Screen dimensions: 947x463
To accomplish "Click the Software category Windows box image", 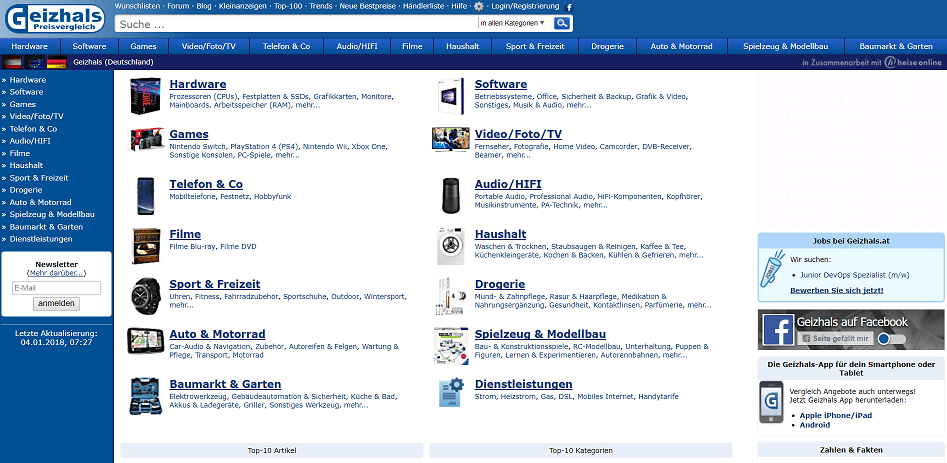I will pyautogui.click(x=451, y=96).
